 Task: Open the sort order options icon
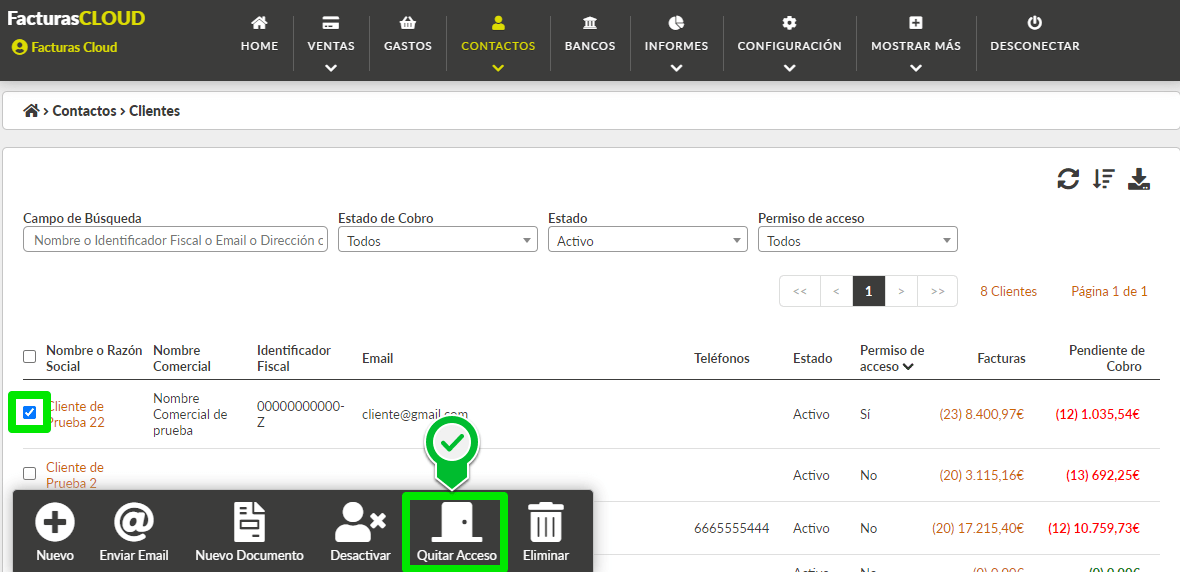point(1104,179)
